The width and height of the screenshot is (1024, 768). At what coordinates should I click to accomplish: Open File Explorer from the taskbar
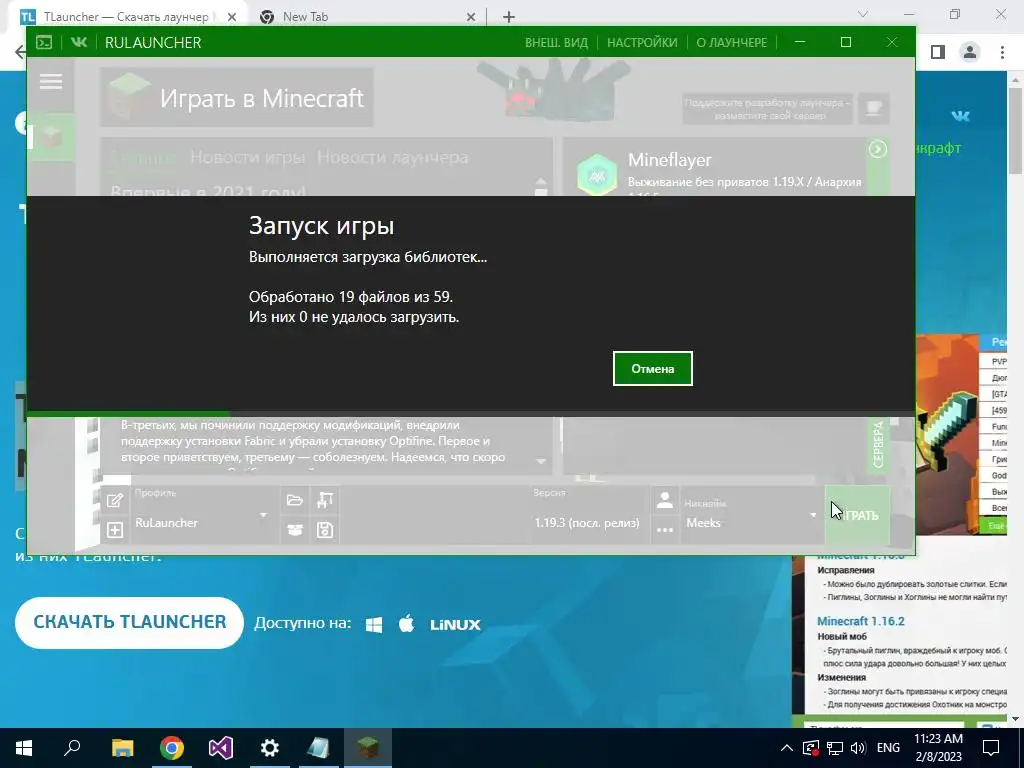(122, 748)
